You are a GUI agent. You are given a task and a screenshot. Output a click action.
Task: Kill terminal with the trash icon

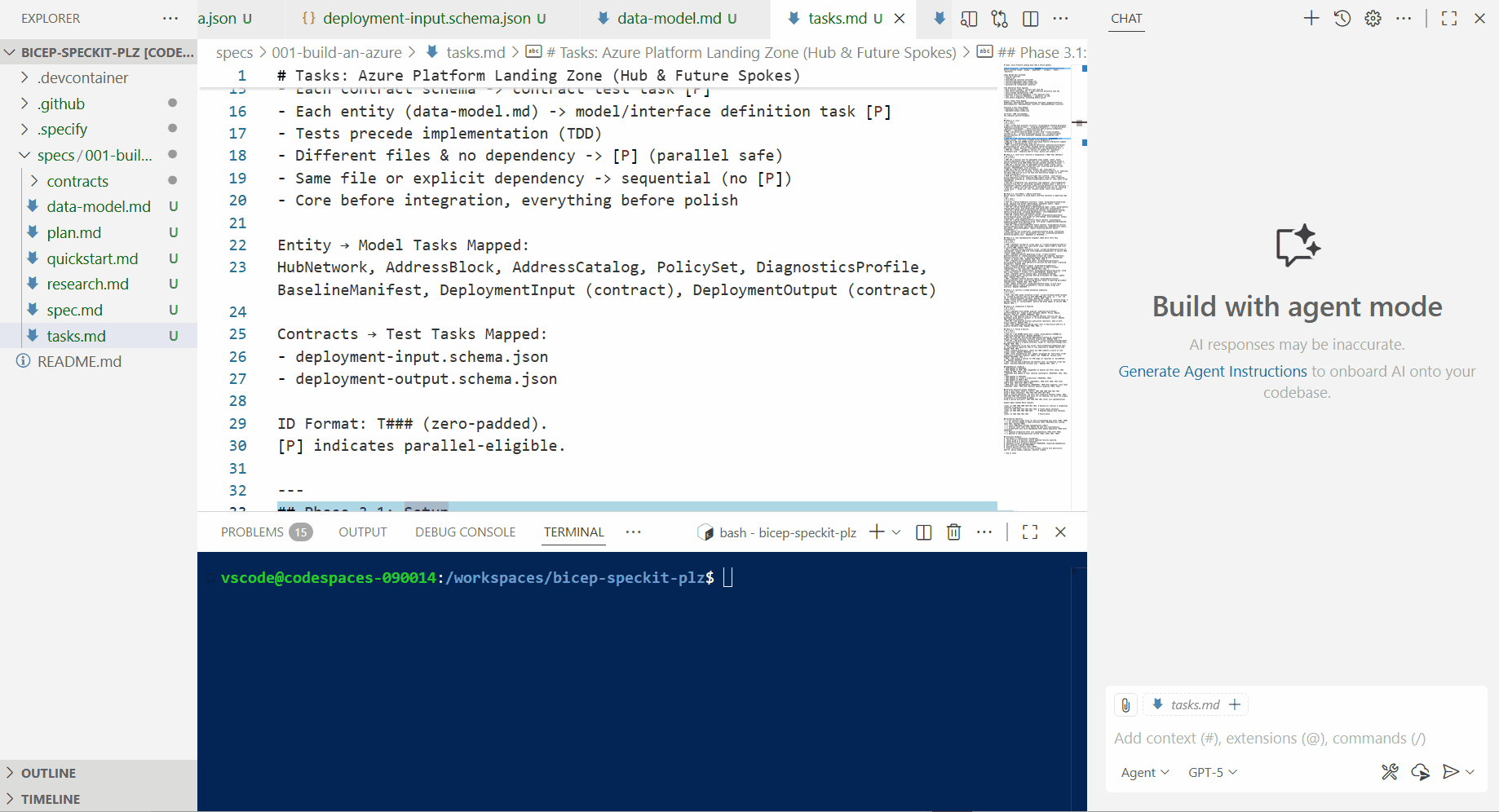coord(953,532)
